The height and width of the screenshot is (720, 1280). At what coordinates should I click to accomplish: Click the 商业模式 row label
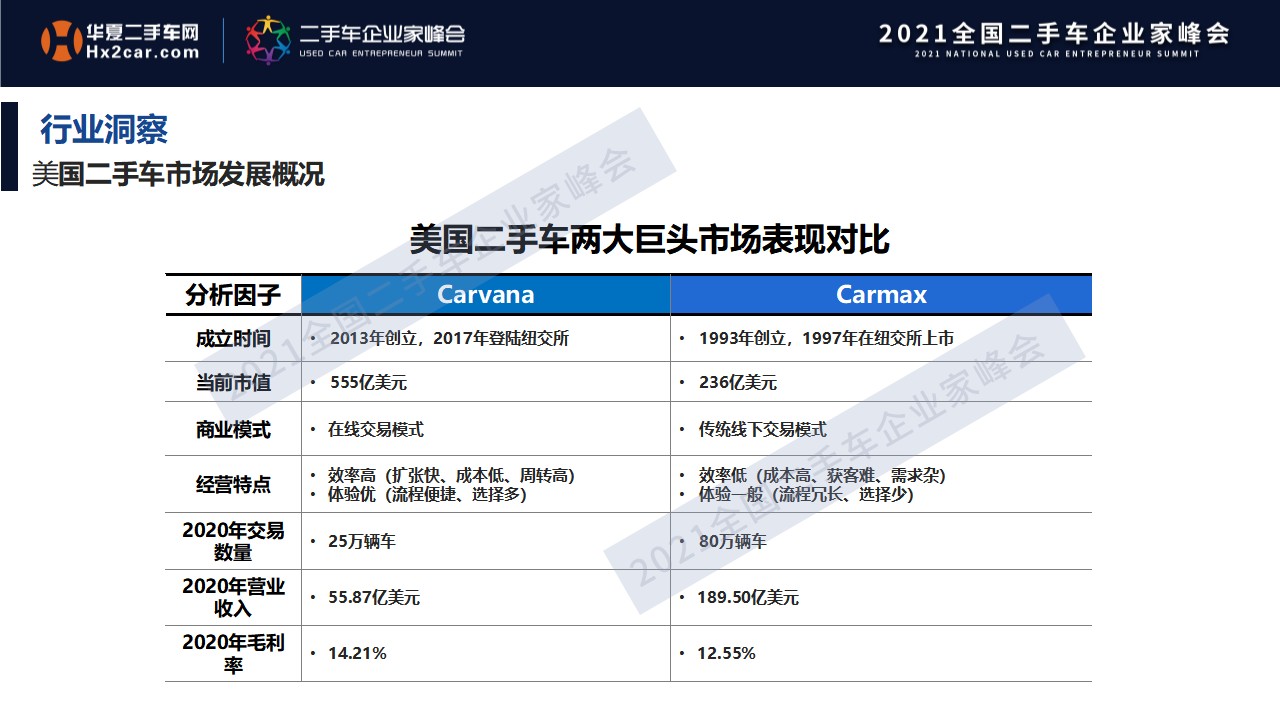click(x=233, y=430)
